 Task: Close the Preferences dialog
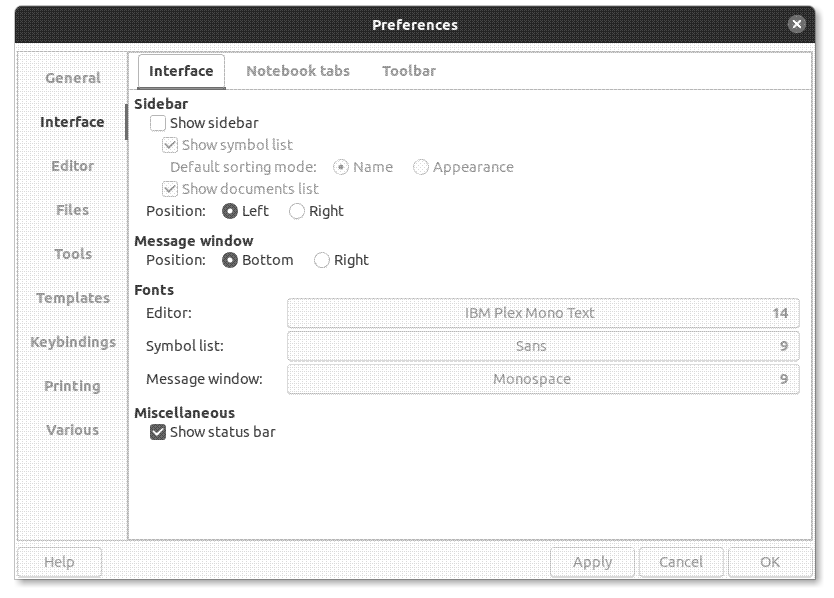tap(796, 24)
